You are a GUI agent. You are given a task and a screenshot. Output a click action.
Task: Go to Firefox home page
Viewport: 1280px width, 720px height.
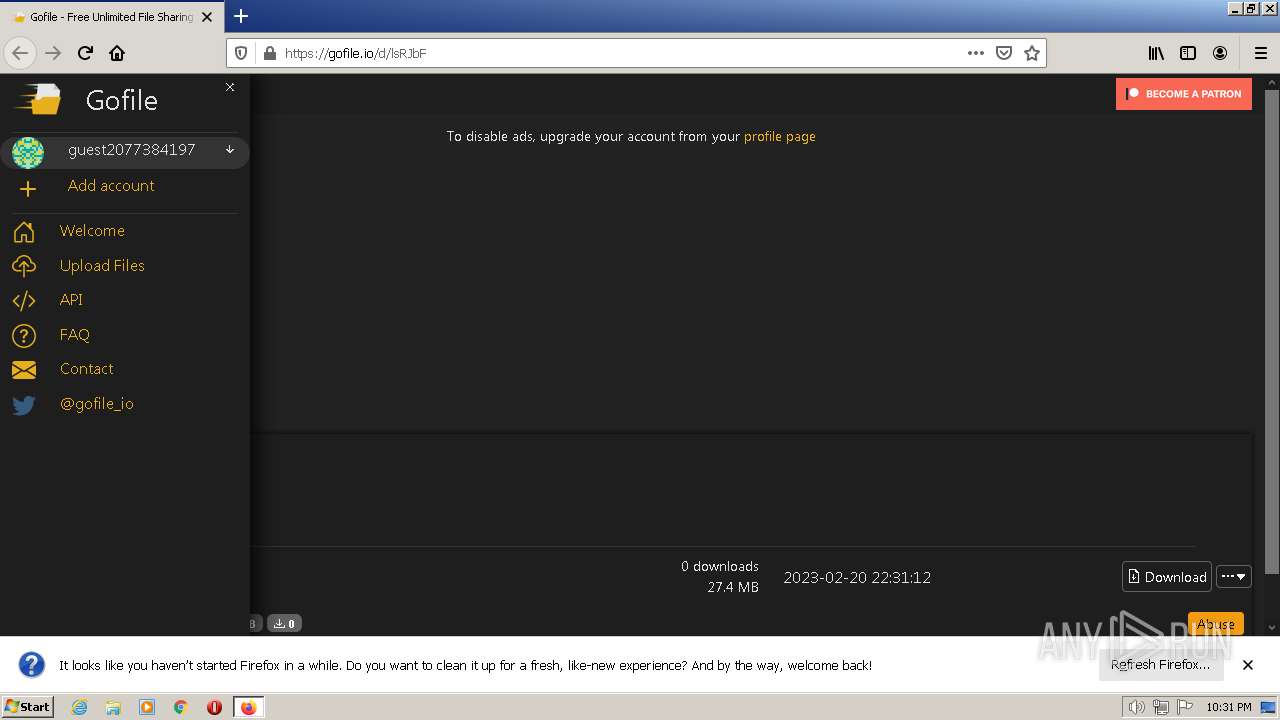coord(117,53)
